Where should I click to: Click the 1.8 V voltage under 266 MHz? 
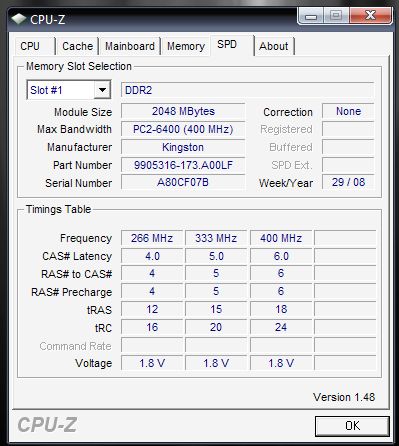point(152,363)
